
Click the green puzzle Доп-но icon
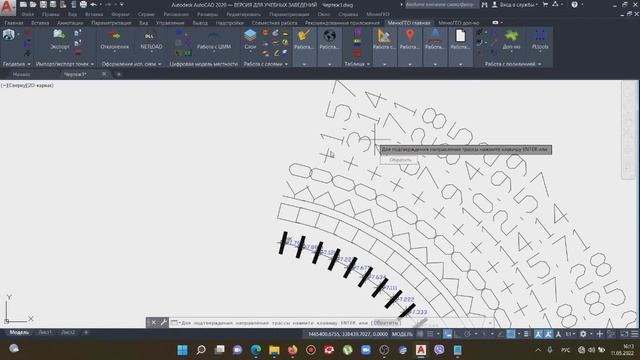pos(511,36)
